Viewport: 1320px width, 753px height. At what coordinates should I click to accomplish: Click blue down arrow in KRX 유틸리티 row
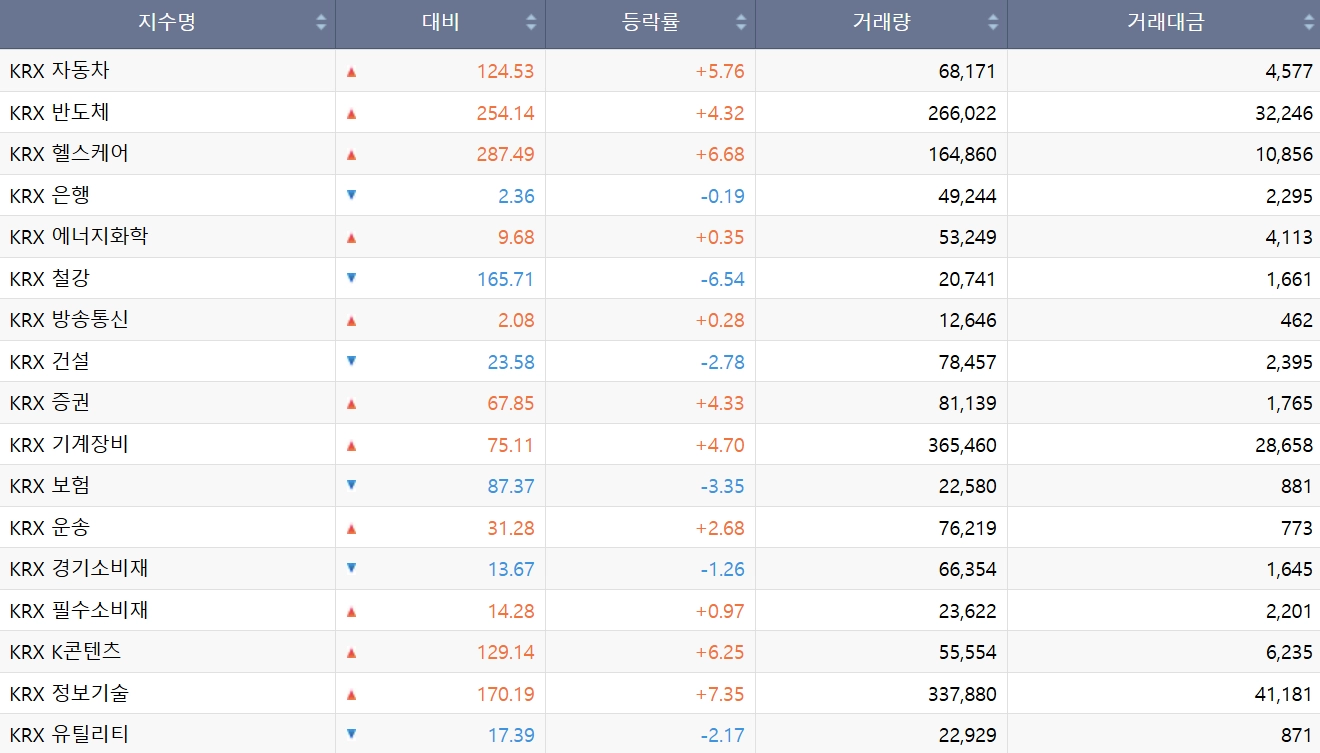(351, 734)
